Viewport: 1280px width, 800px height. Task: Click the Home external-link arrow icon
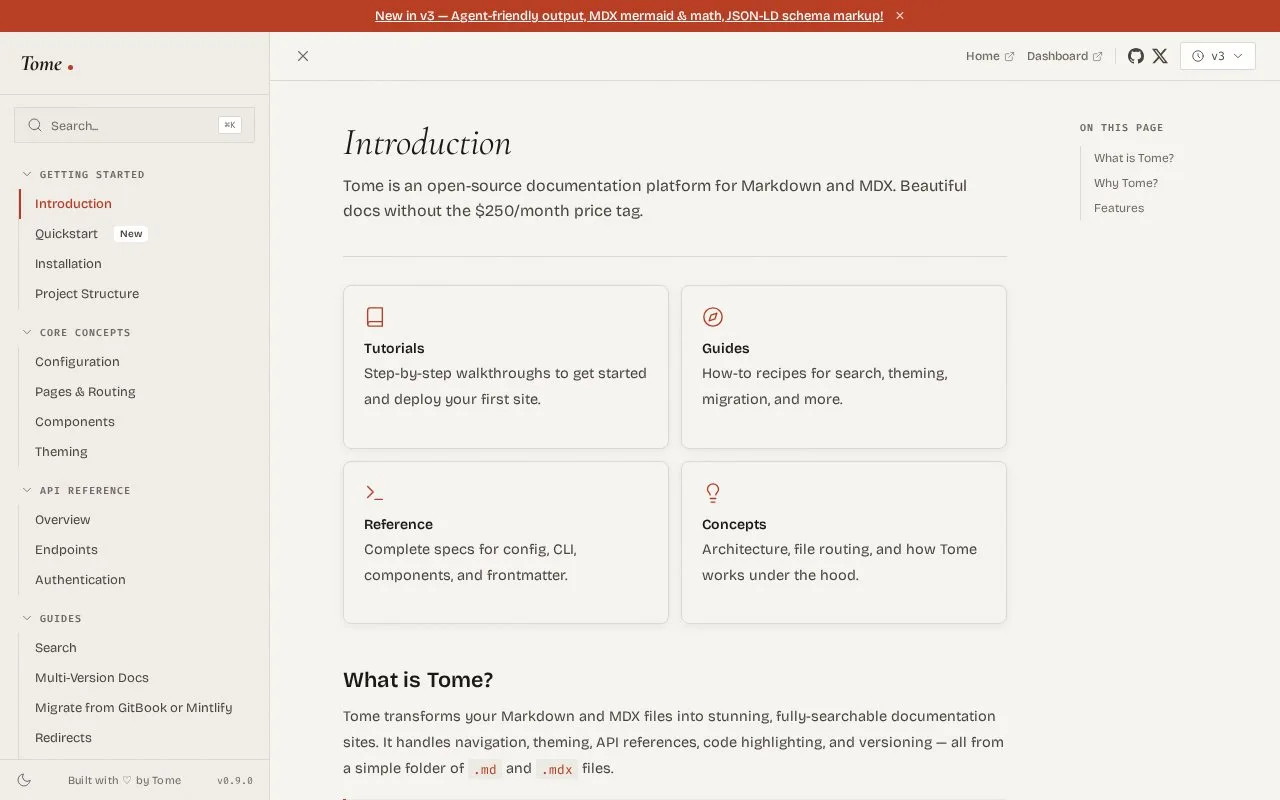pos(1009,57)
